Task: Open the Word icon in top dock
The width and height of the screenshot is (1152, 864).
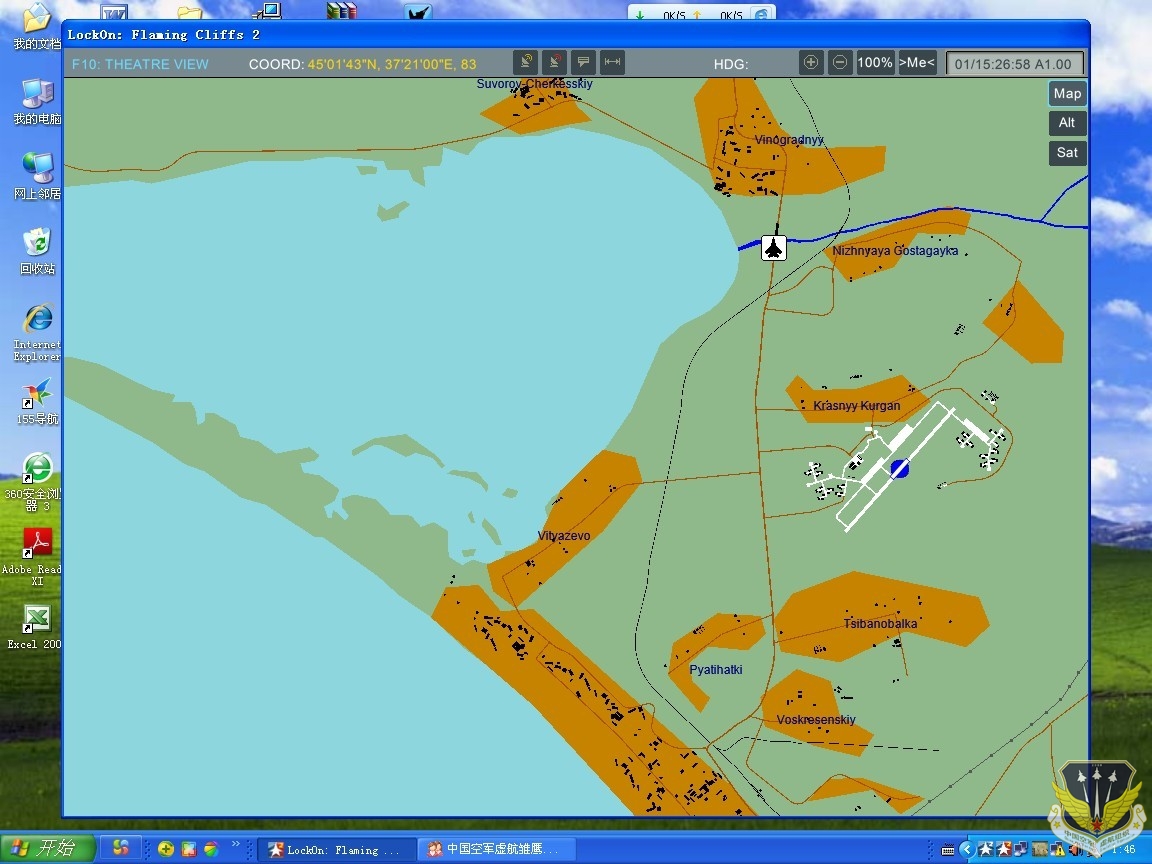Action: (x=114, y=11)
